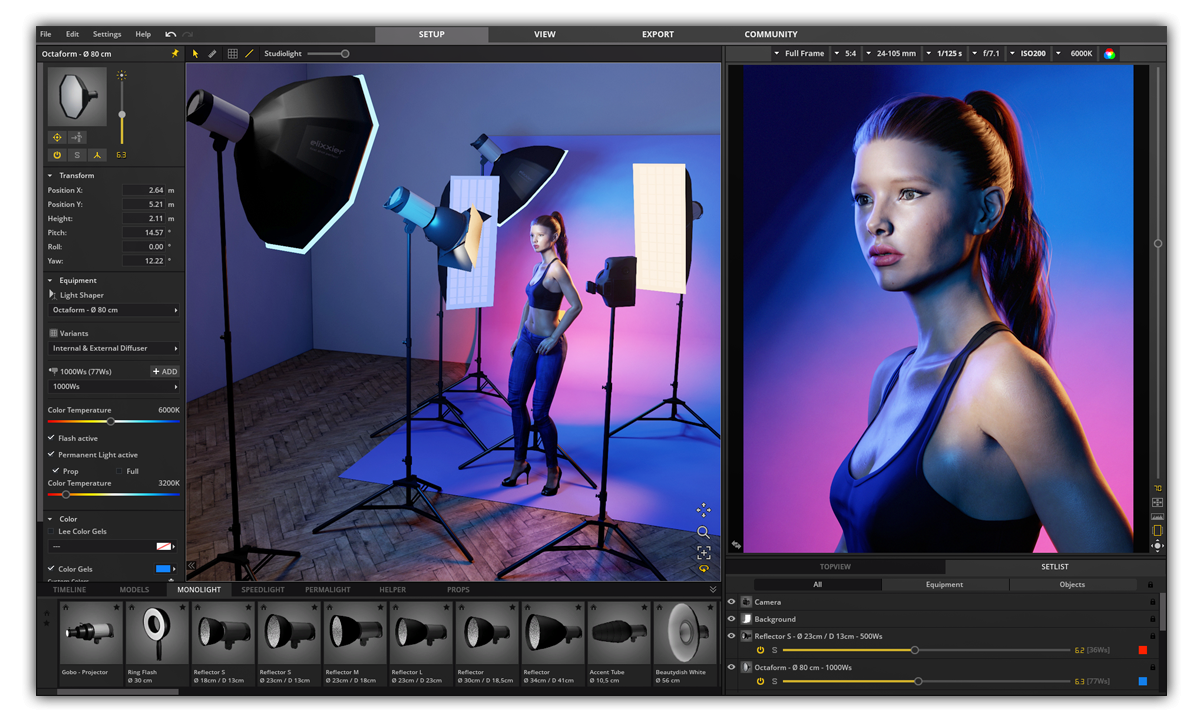Image resolution: width=1200 pixels, height=726 pixels.
Task: Enable the Lee Color Gels checkbox
Action: [52, 531]
